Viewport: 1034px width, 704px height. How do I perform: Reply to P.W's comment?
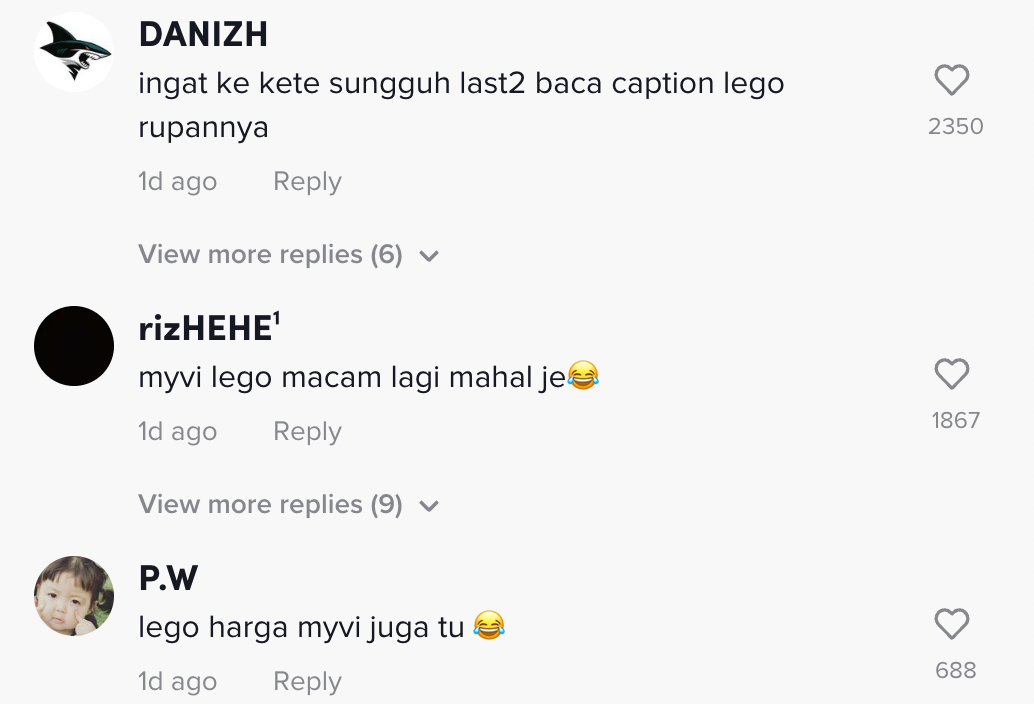click(307, 682)
